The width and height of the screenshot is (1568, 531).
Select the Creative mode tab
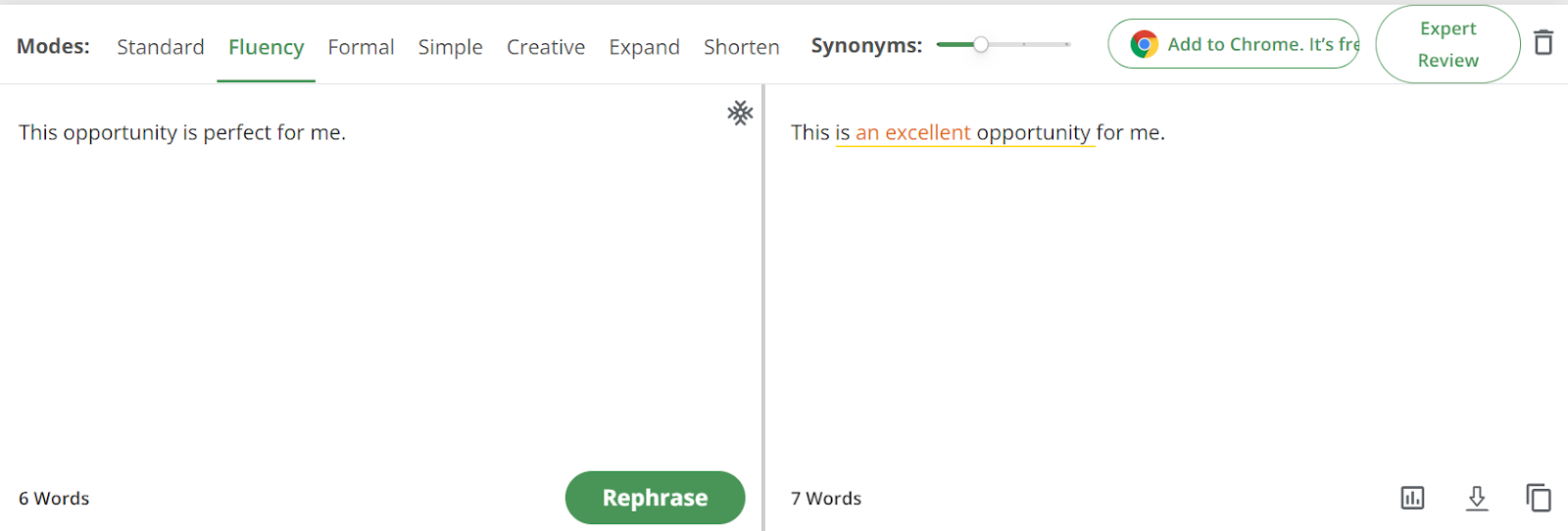546,47
